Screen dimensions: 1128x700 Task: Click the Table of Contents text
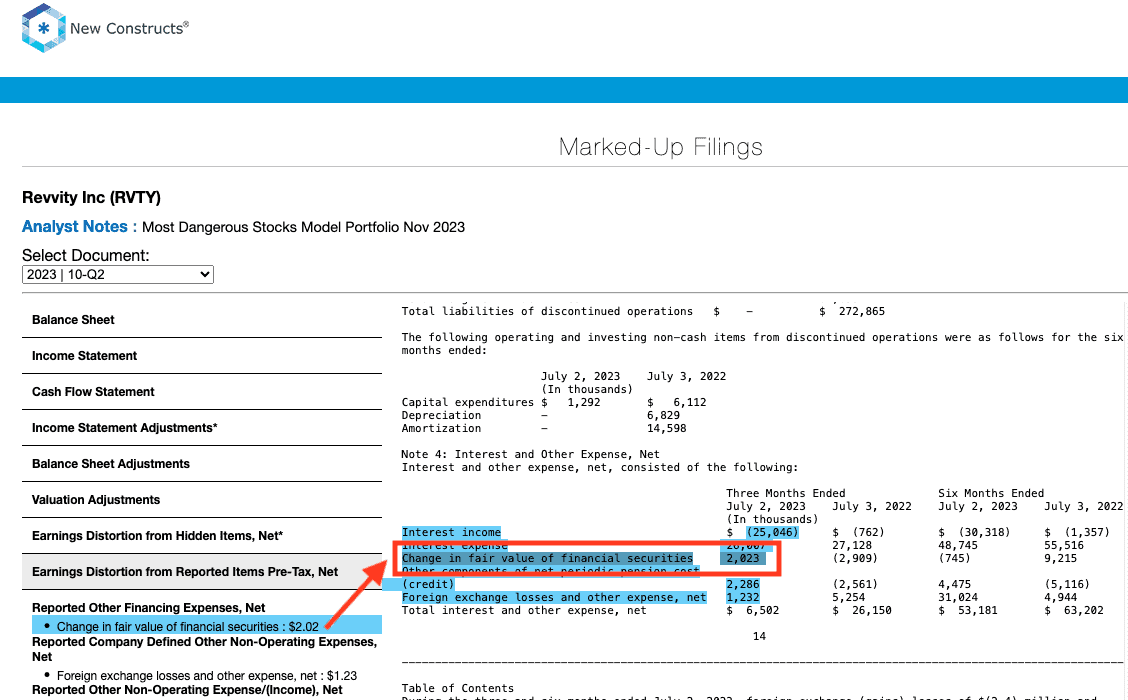click(x=458, y=688)
